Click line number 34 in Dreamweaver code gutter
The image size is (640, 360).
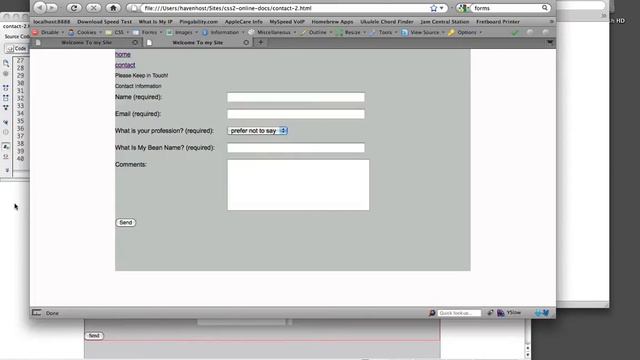coord(20,113)
